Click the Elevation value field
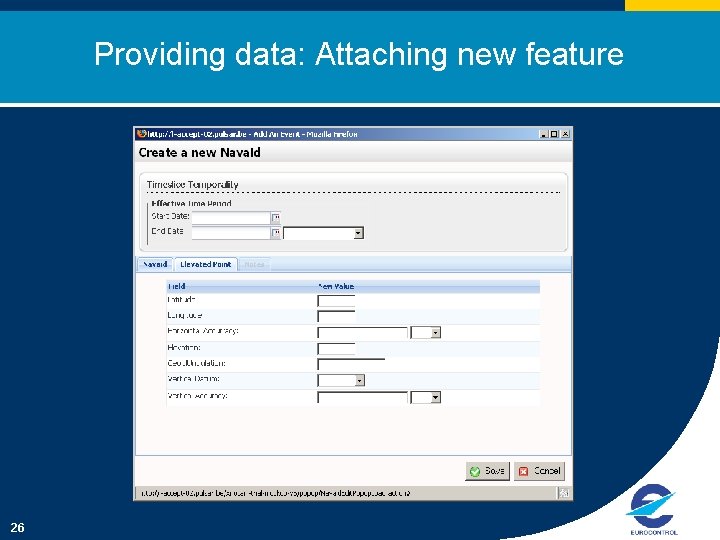This screenshot has width=720, height=540. (x=336, y=349)
